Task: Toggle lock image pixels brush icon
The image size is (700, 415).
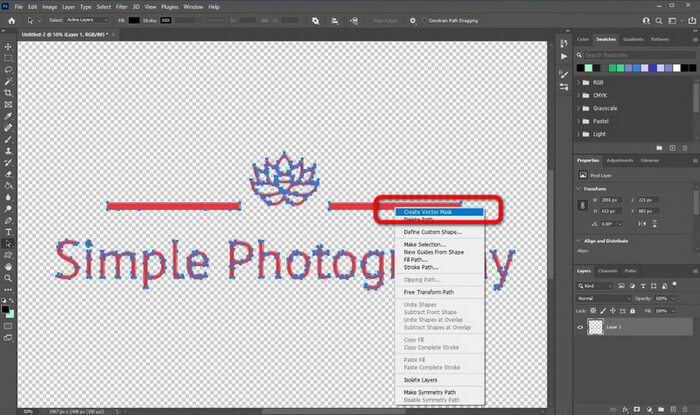Action: click(x=603, y=311)
